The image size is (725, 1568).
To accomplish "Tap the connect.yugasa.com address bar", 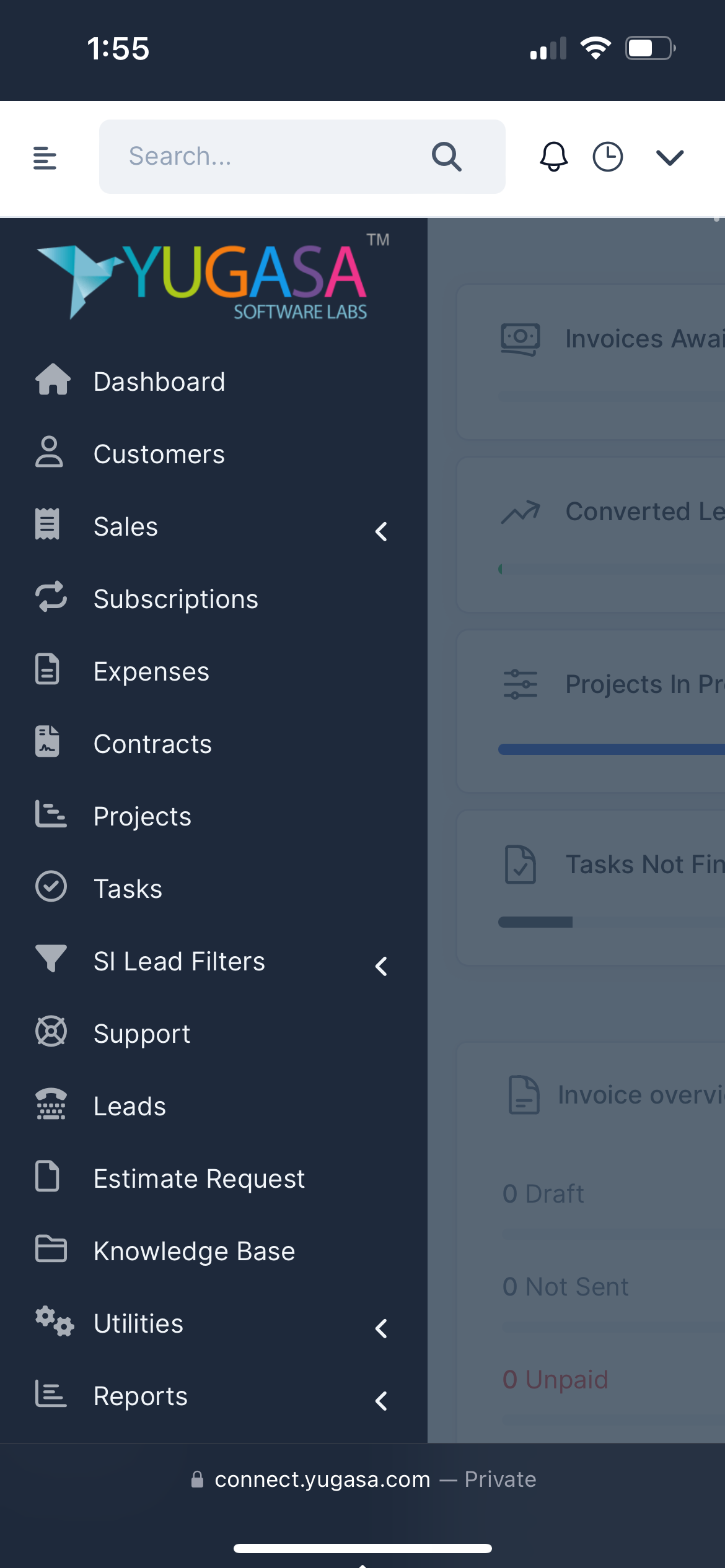I will pos(362,1479).
